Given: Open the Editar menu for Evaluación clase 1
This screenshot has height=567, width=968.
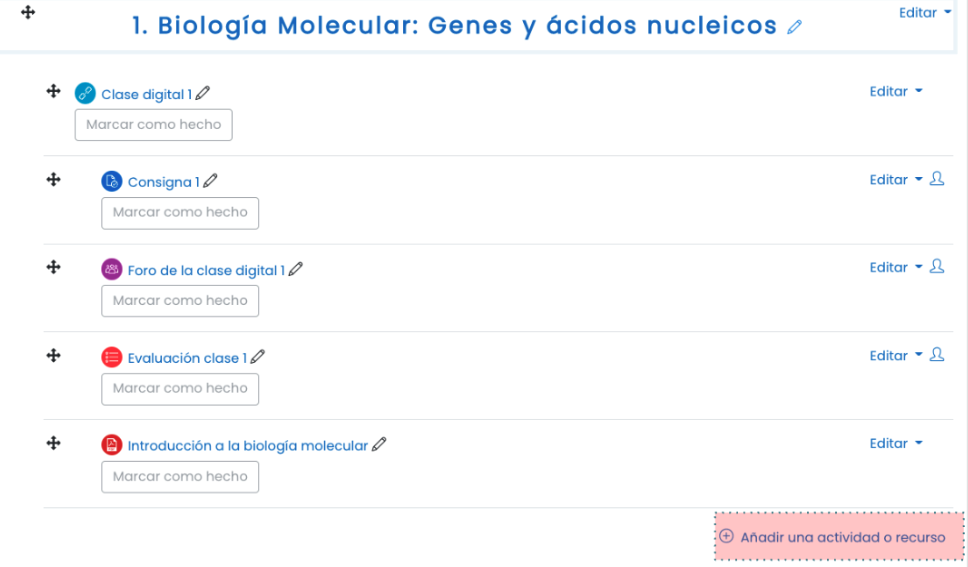Looking at the screenshot, I should [x=896, y=356].
